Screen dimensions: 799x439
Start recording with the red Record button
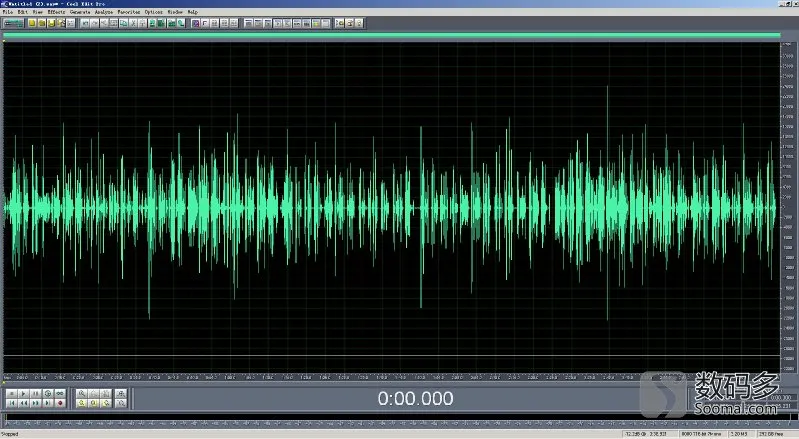pos(60,403)
